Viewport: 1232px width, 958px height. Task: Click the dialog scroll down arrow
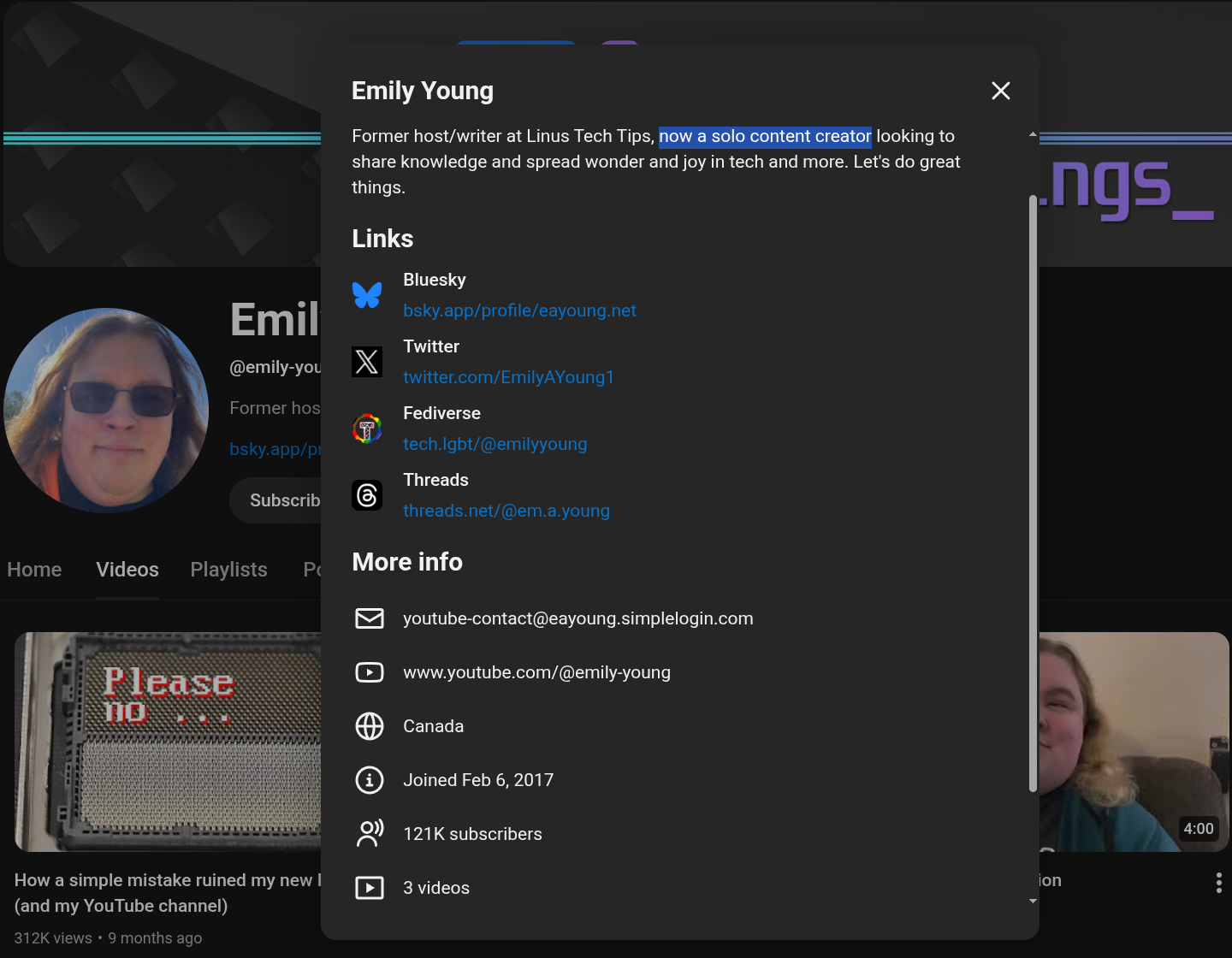point(1033,901)
